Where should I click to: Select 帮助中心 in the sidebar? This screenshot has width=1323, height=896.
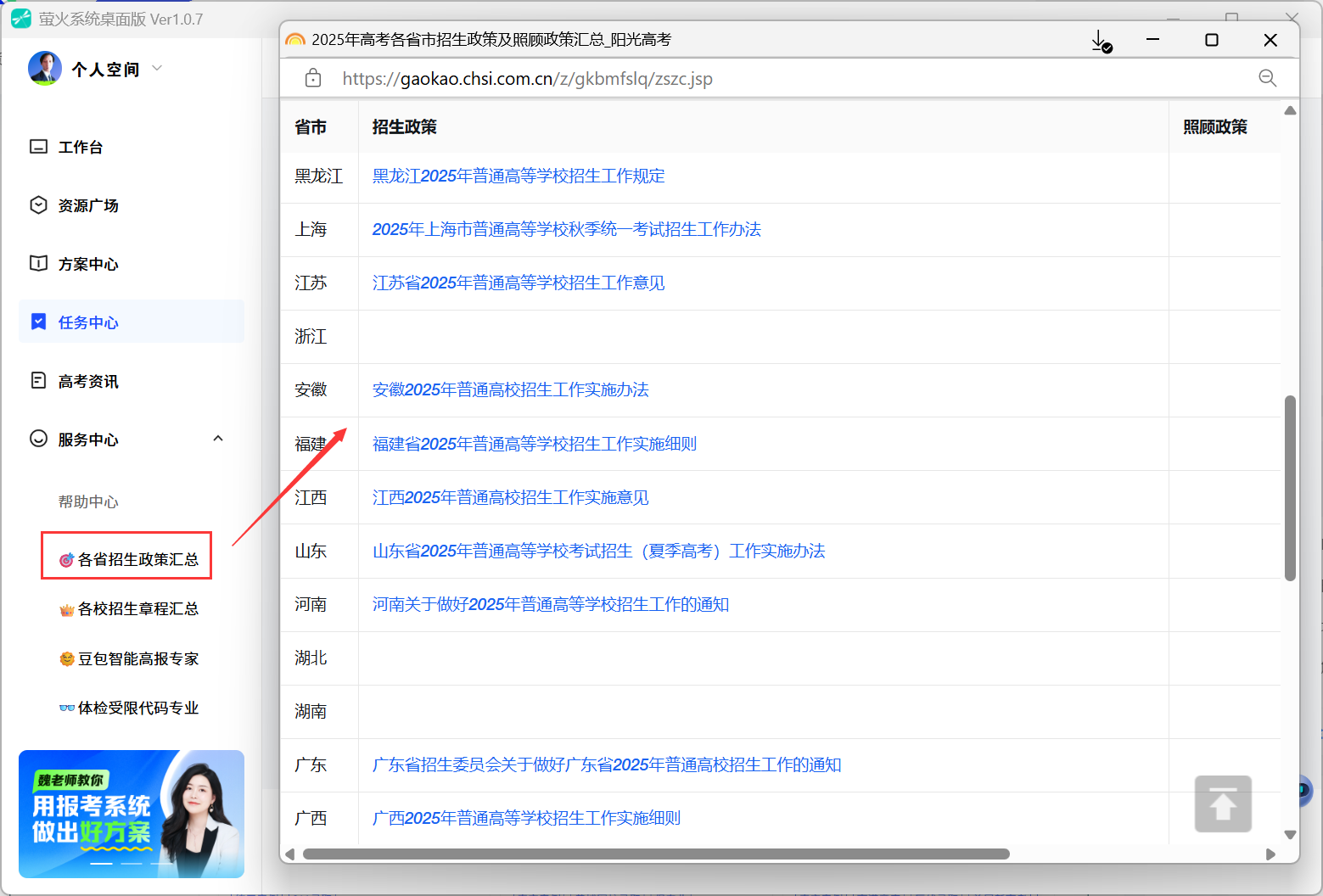(x=88, y=501)
